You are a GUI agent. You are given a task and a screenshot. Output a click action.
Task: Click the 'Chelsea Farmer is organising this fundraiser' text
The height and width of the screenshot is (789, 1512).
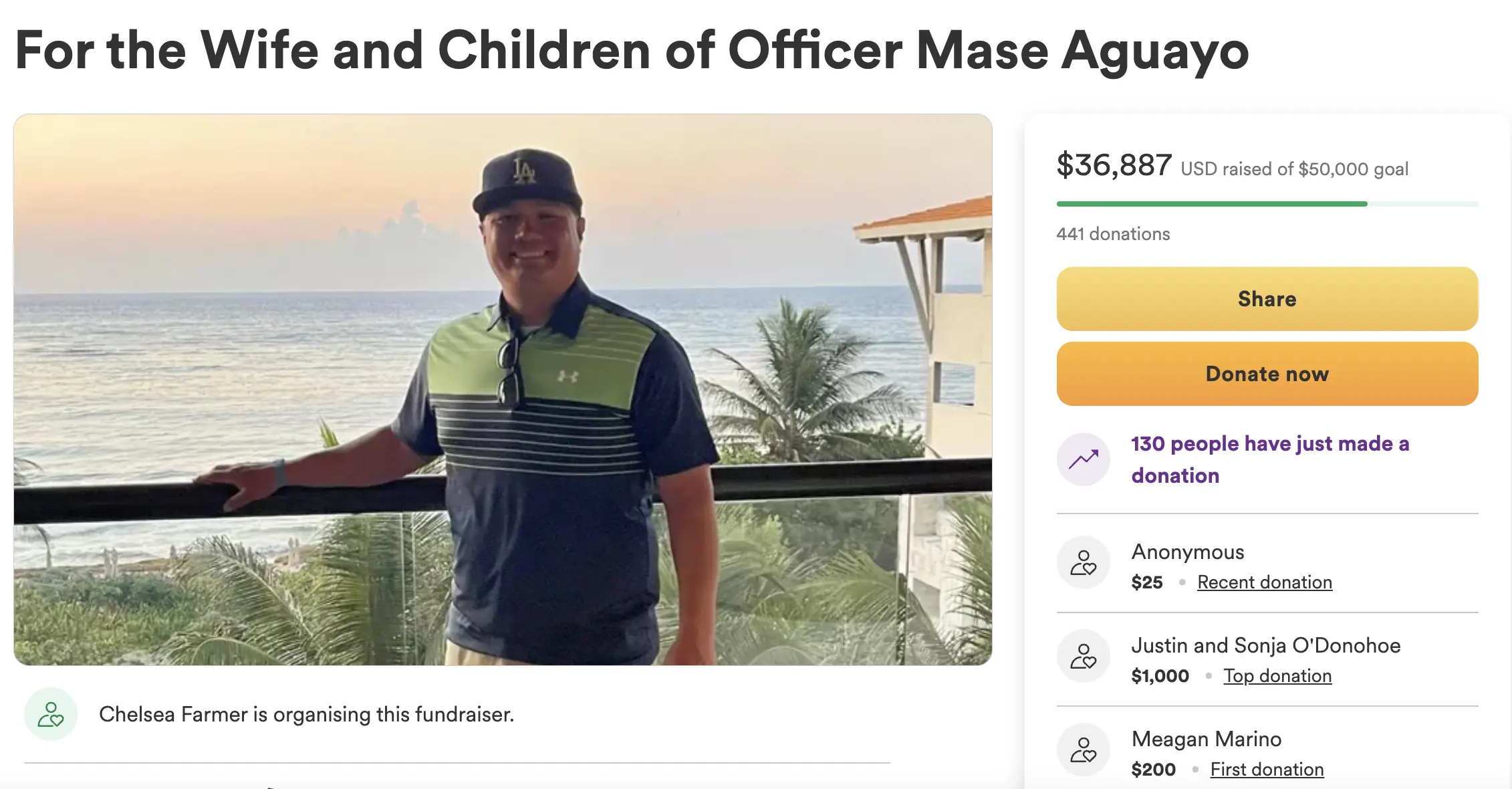point(306,714)
